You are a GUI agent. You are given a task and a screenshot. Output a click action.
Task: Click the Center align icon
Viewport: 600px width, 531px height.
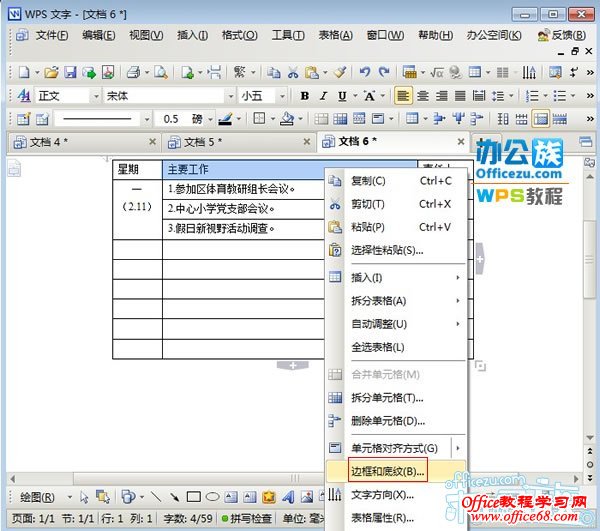coord(422,96)
